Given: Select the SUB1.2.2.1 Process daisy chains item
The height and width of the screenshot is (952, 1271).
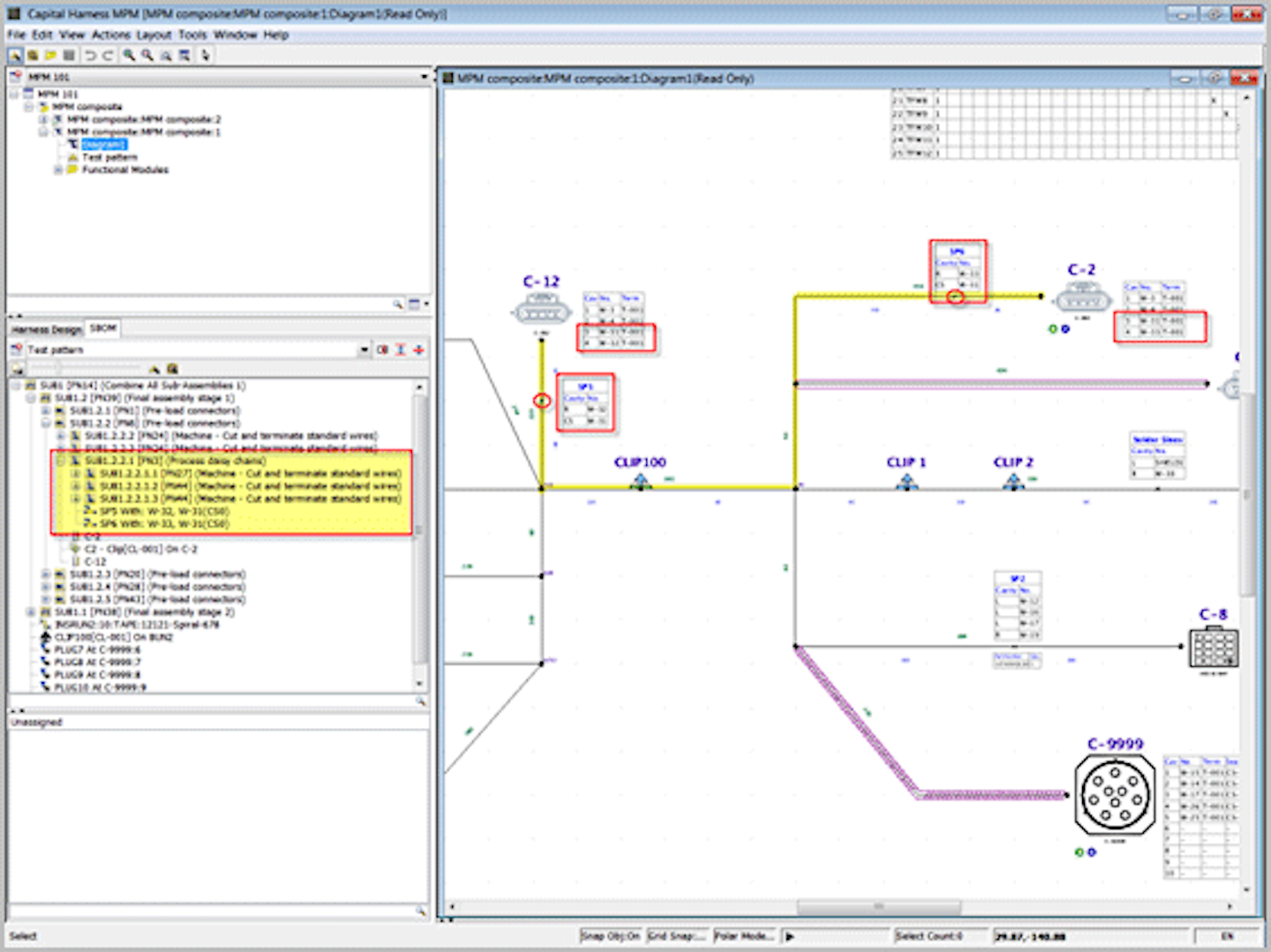Looking at the screenshot, I should 177,460.
